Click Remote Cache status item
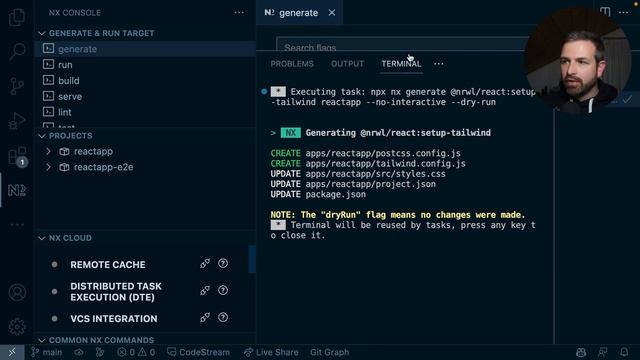The height and width of the screenshot is (360, 640). pyautogui.click(x=108, y=264)
